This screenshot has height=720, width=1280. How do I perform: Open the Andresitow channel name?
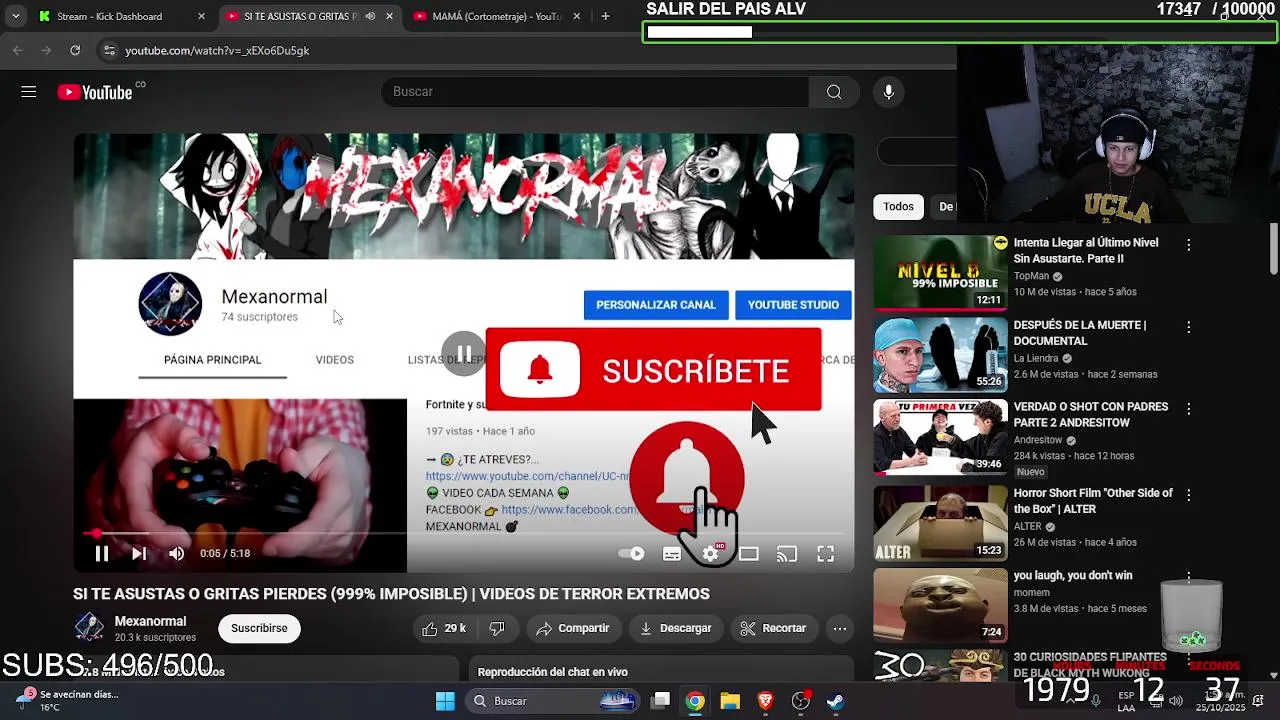[x=1038, y=440]
